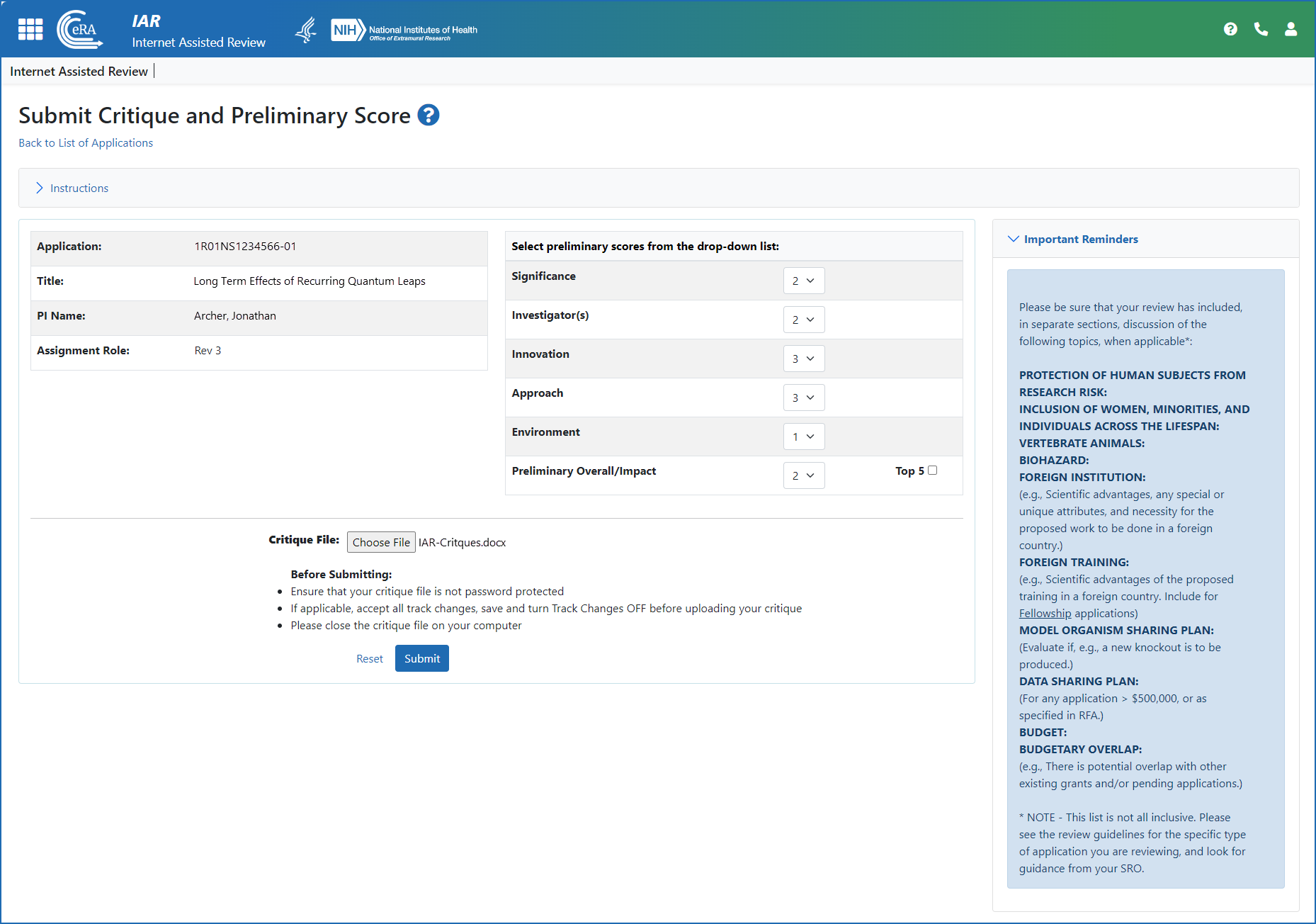Click Choose File for critique upload

[x=380, y=542]
